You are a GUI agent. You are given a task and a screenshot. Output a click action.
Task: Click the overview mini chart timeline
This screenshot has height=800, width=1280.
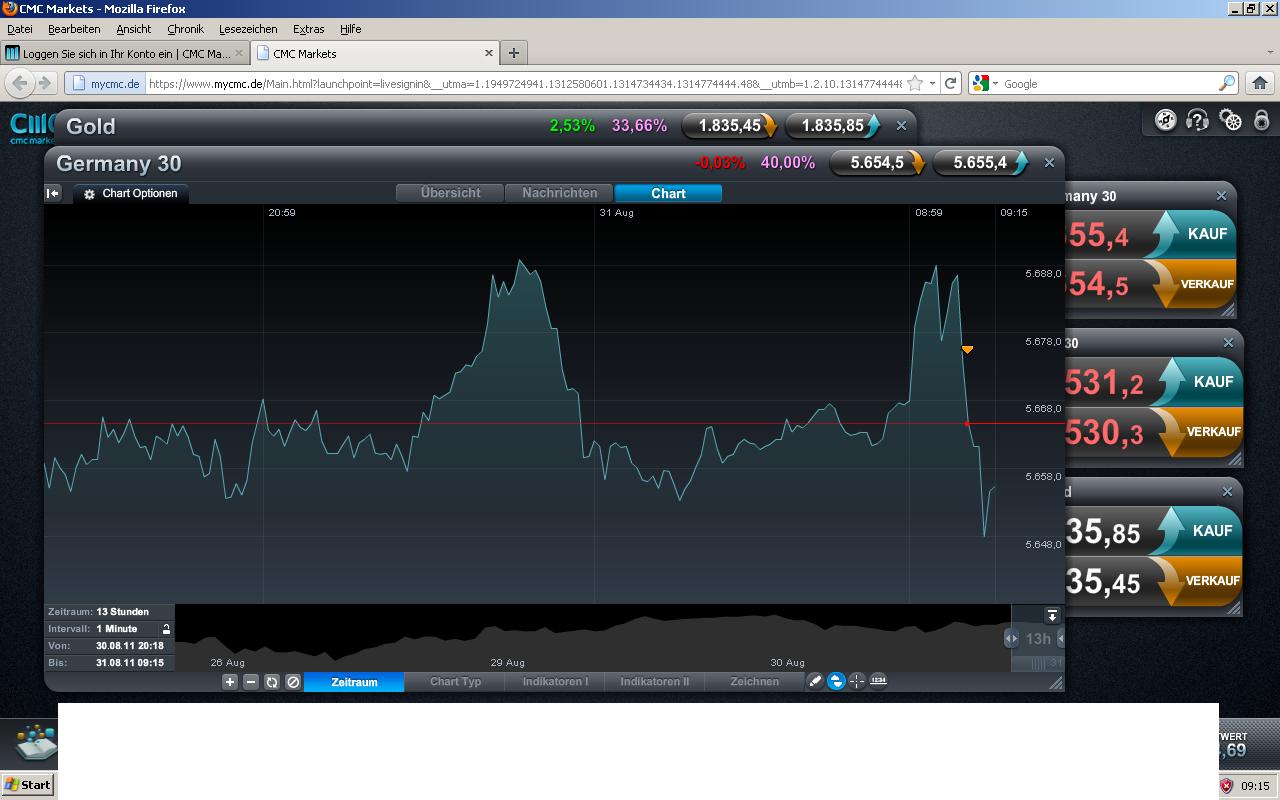pyautogui.click(x=593, y=638)
